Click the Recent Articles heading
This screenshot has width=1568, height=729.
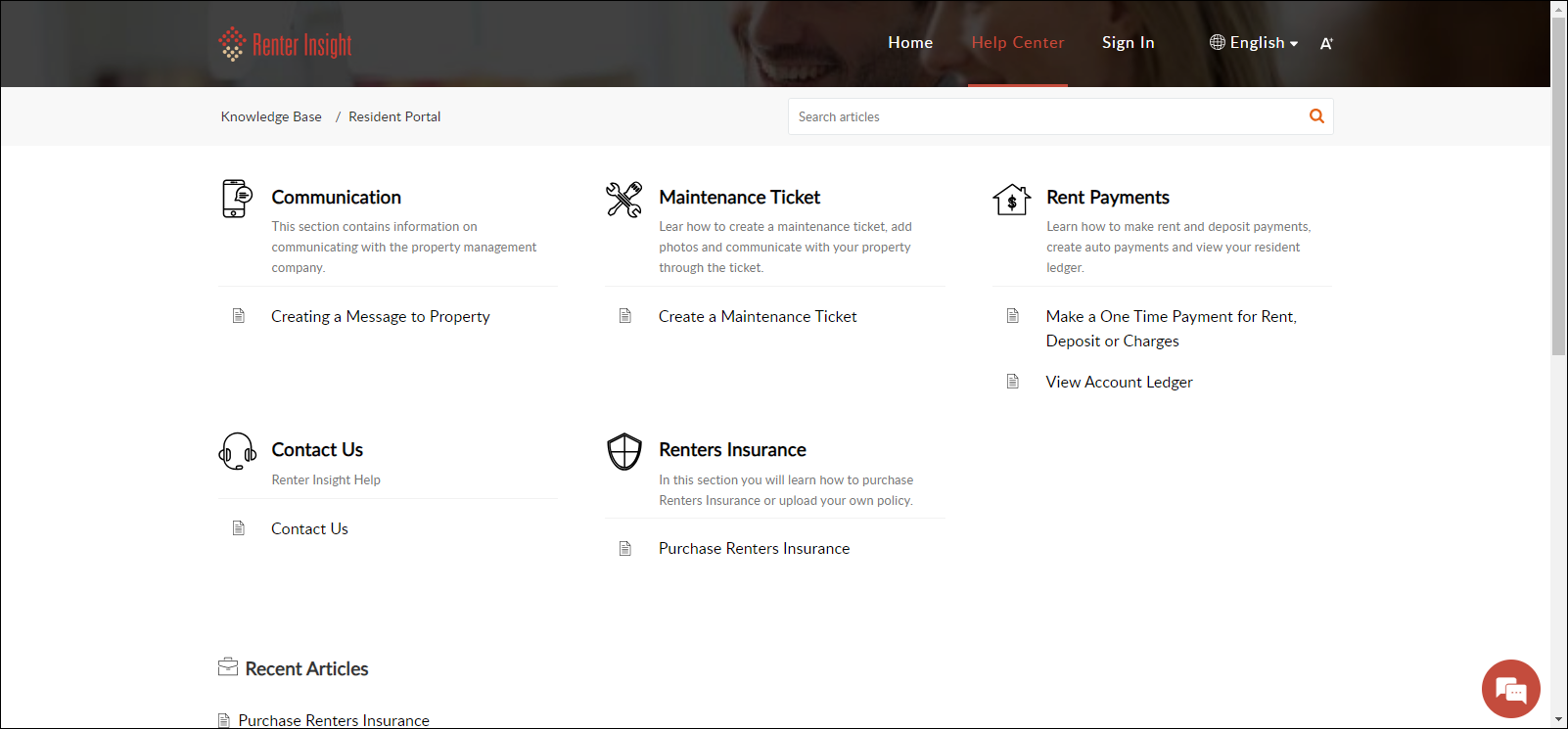306,669
